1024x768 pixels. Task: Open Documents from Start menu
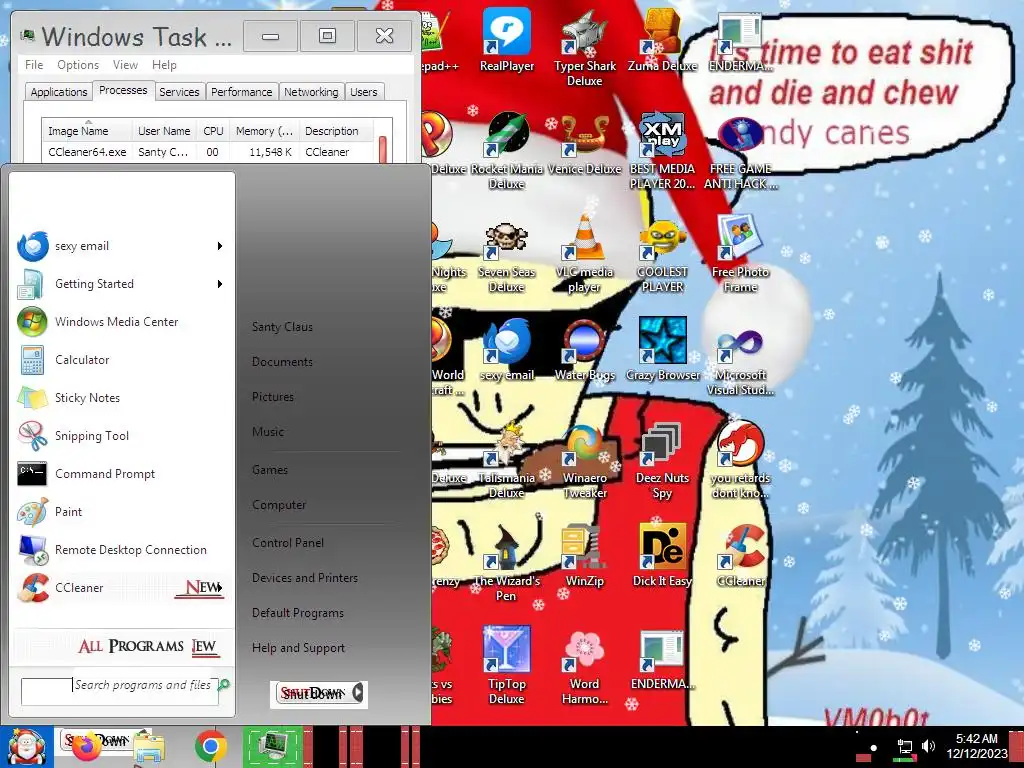tap(282, 362)
